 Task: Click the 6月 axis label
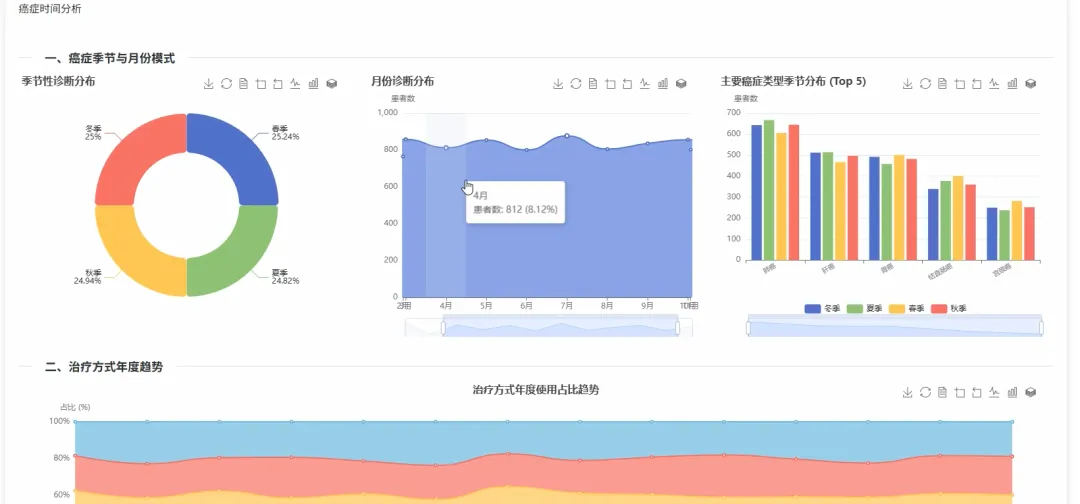(x=527, y=305)
